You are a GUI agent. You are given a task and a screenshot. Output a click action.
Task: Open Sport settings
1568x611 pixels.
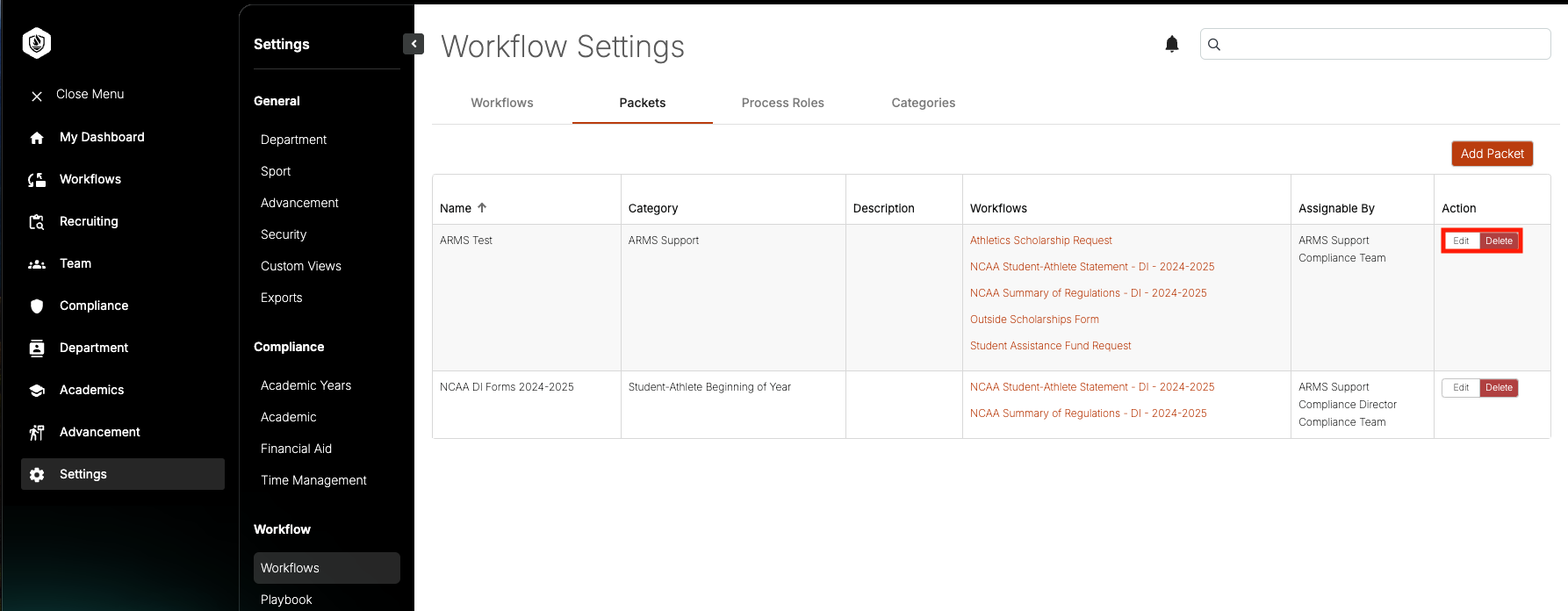click(276, 171)
